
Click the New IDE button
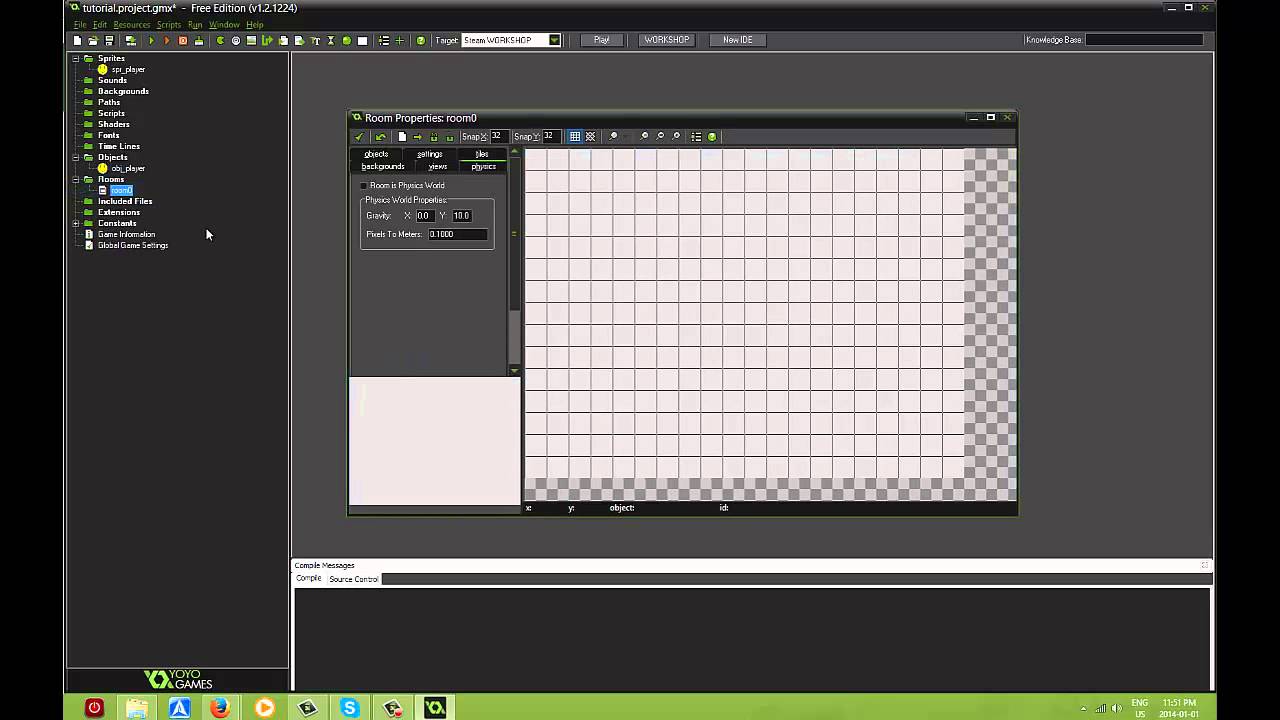pos(738,40)
